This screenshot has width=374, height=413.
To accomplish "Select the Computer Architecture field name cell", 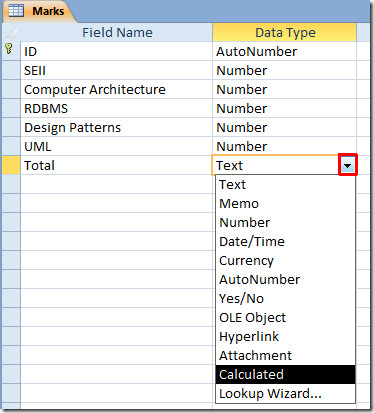I will click(116, 89).
